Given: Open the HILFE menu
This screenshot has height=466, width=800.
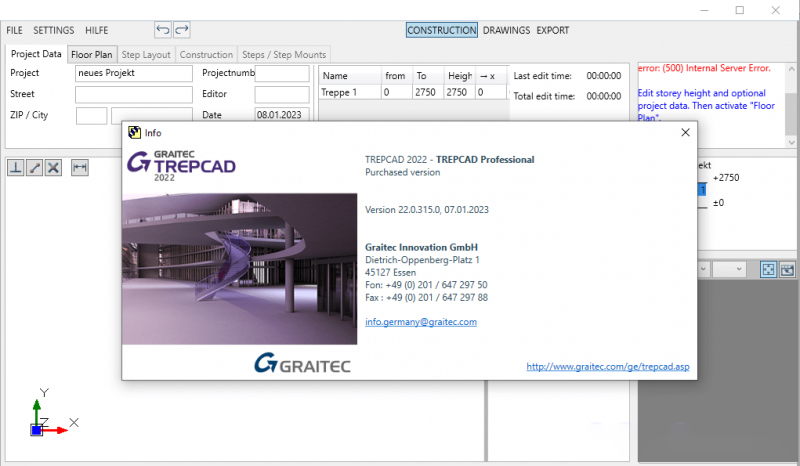Looking at the screenshot, I should [96, 30].
